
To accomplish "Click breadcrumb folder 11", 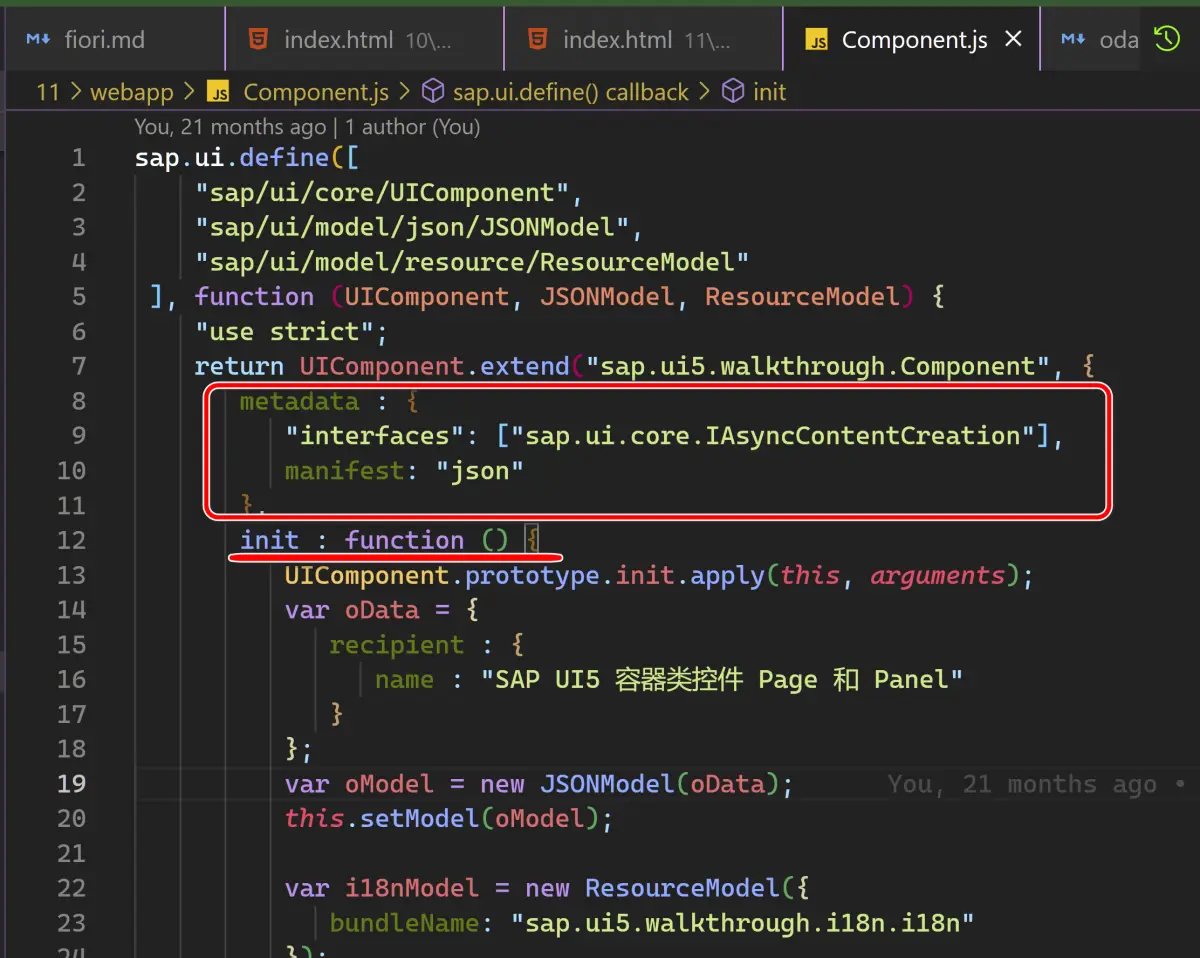I will coord(48,93).
